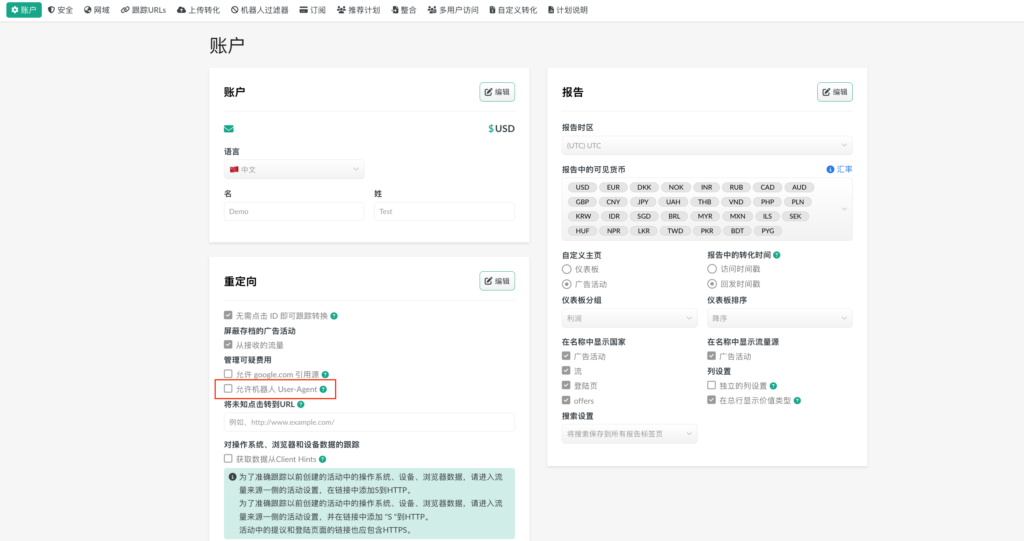Click the unknown-click redirect URL input field
This screenshot has width=1024, height=541.
(x=369, y=422)
